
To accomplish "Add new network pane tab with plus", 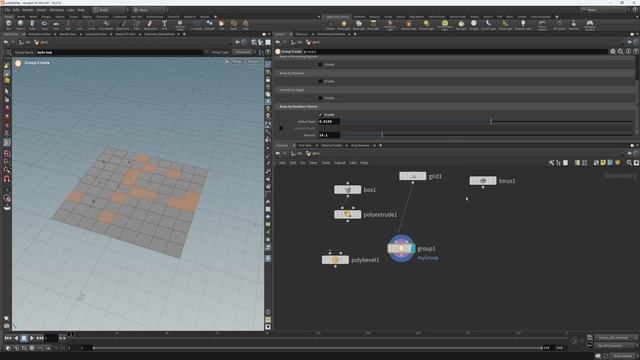I will coord(380,145).
